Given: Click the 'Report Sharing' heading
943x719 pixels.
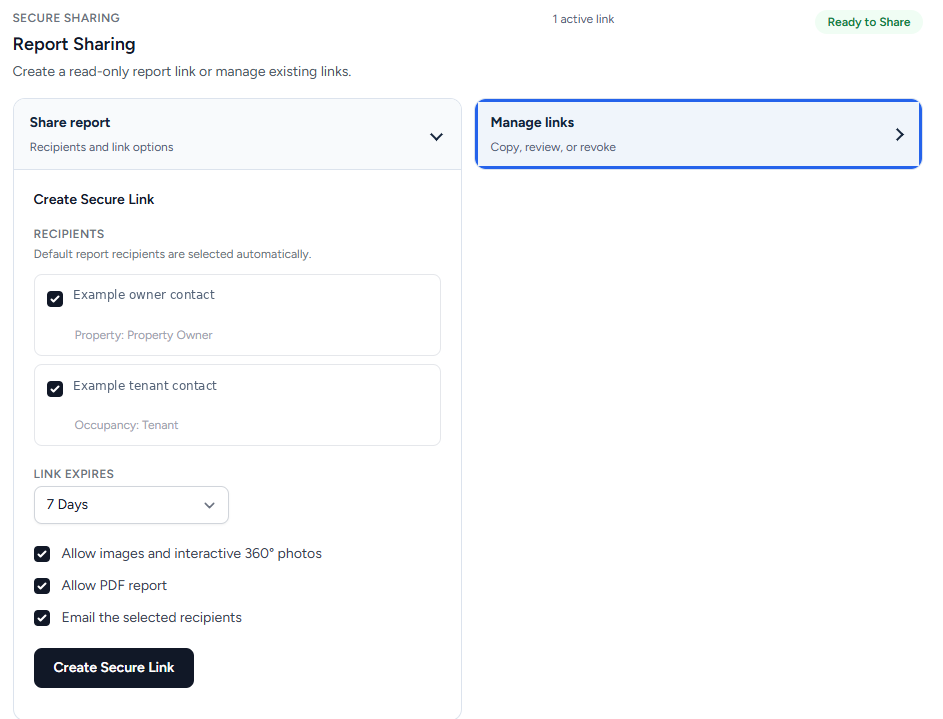Looking at the screenshot, I should (x=74, y=44).
